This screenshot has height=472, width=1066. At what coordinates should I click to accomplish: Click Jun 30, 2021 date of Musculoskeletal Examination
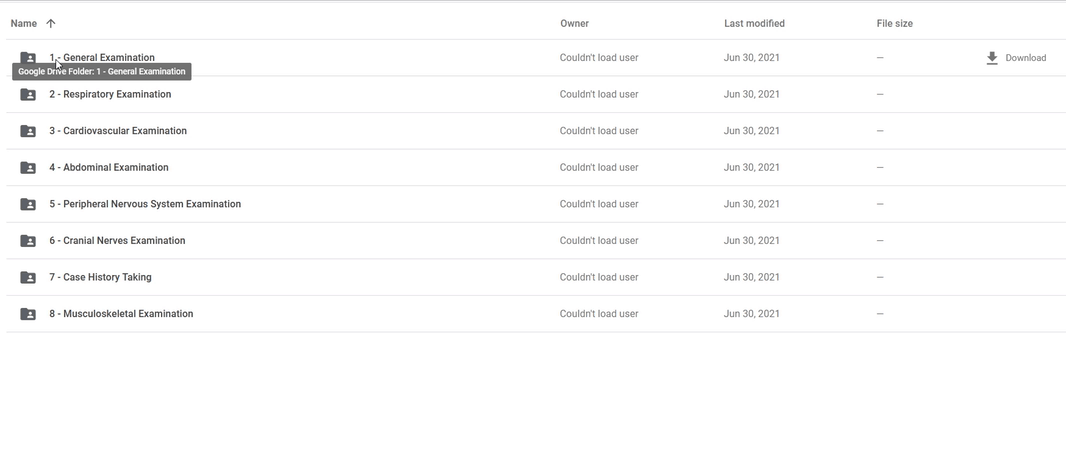coord(751,314)
